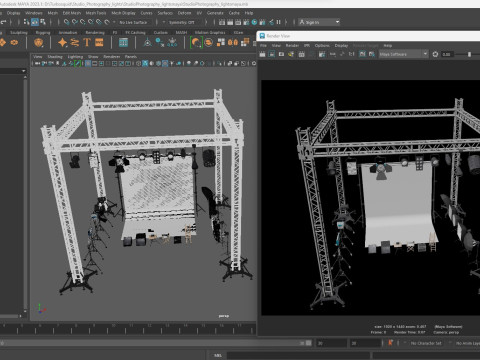
Task: Click the orange round sphere shelf icon
Action: (209, 42)
